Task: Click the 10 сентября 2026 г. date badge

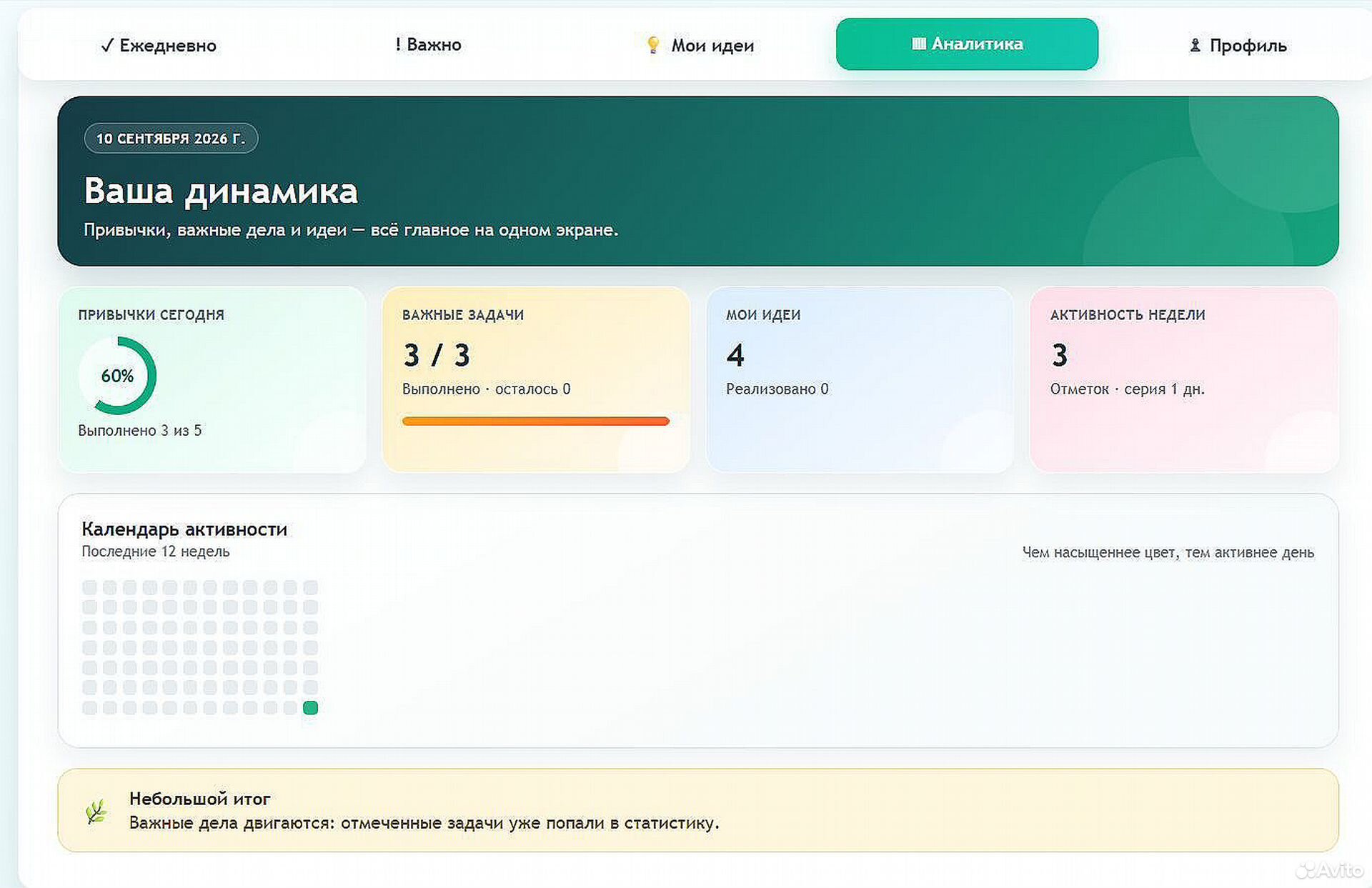Action: pos(171,138)
